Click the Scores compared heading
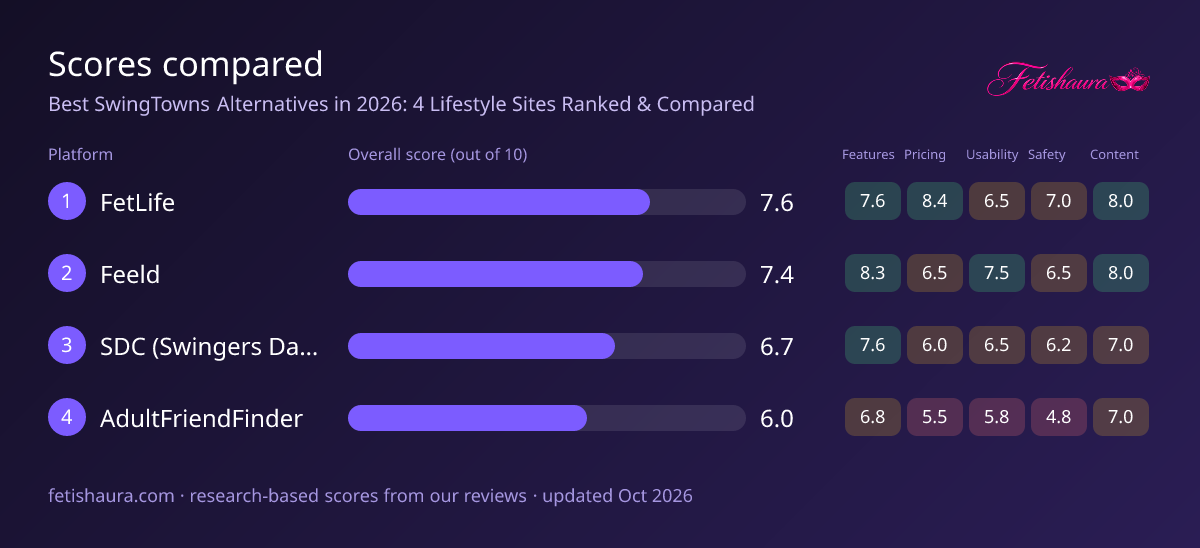The height and width of the screenshot is (548, 1200). tap(186, 64)
